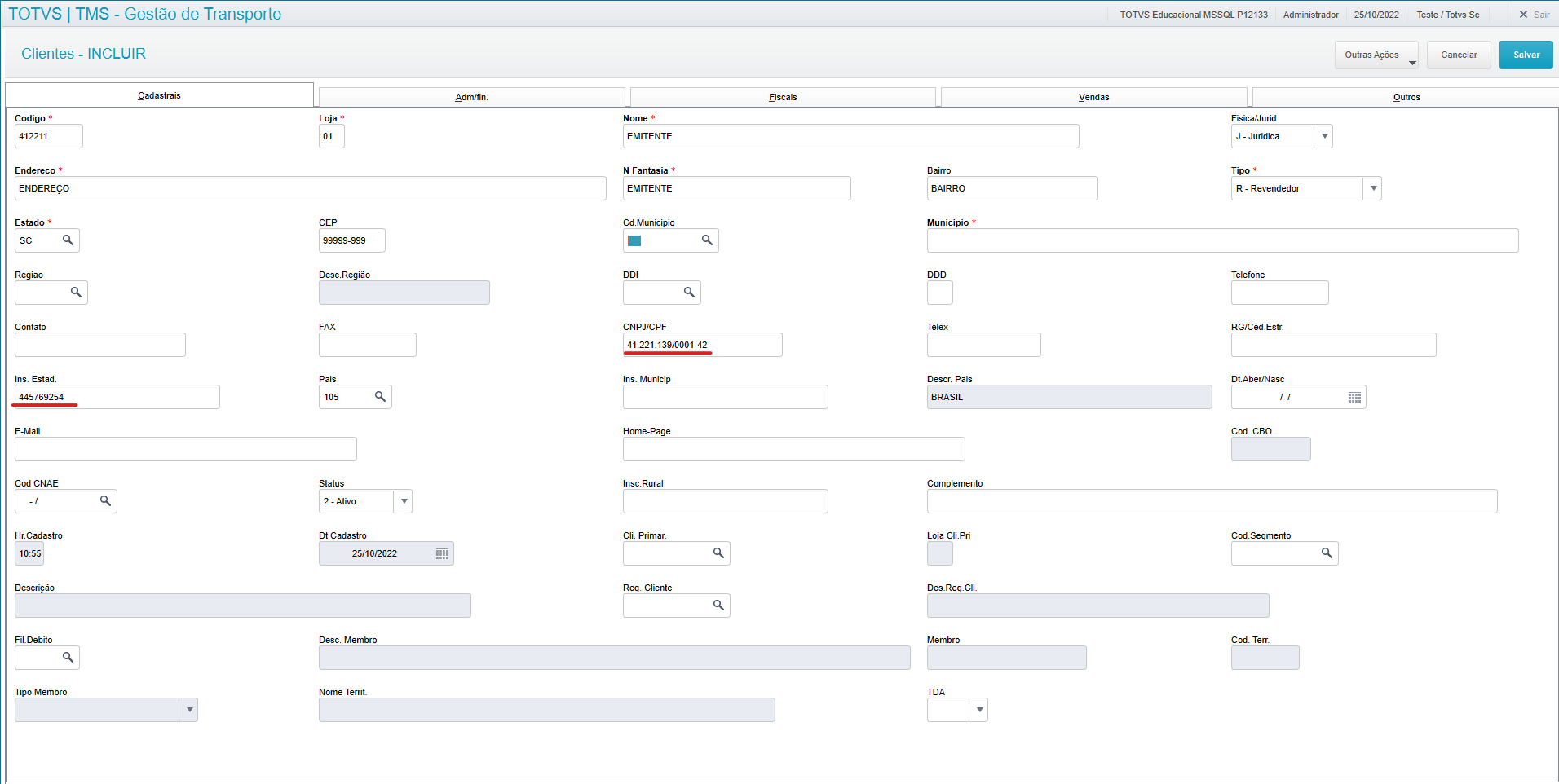The image size is (1559, 784).
Task: Open the Regiao lookup magnifier
Action: pyautogui.click(x=76, y=293)
